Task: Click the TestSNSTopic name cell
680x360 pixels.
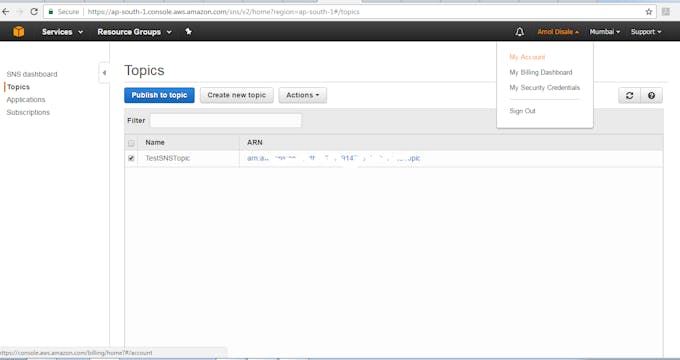Action: tap(167, 158)
